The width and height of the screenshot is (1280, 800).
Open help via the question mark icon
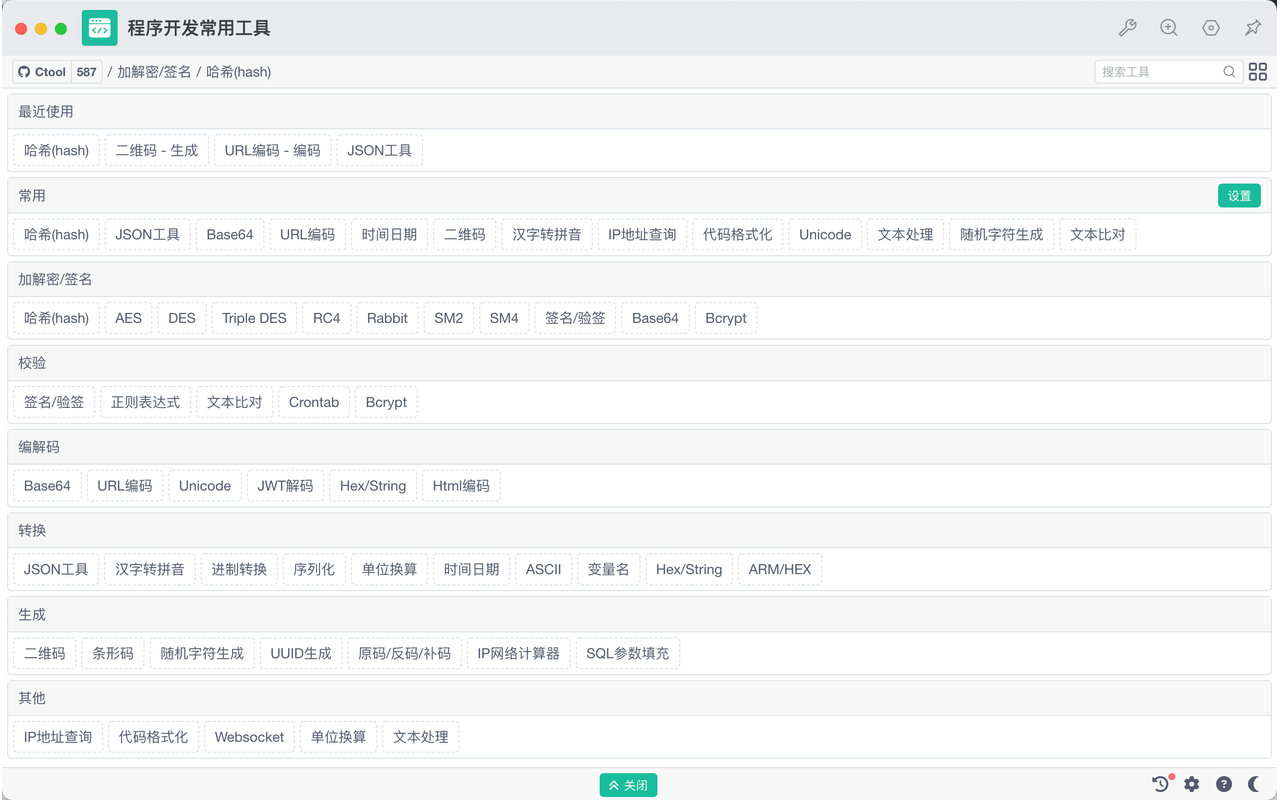click(x=1223, y=784)
